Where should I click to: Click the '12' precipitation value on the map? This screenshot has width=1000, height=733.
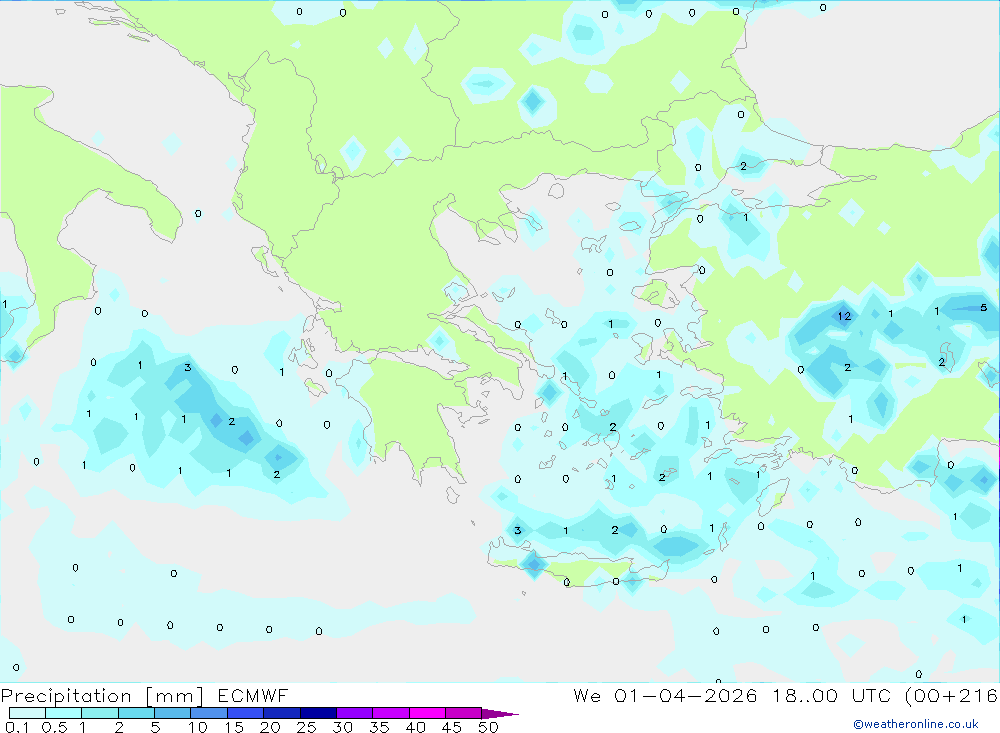pos(844,316)
